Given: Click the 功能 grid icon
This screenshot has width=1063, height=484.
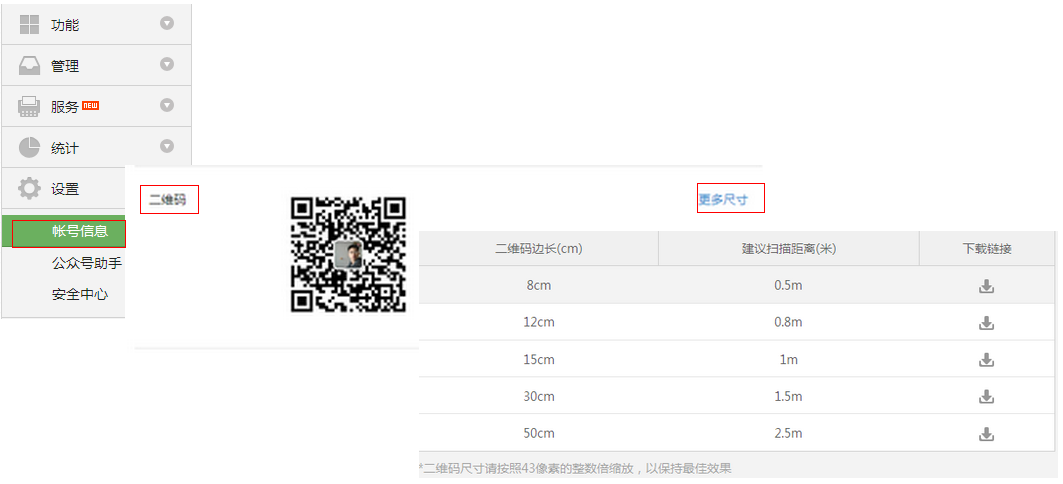Looking at the screenshot, I should tap(30, 25).
